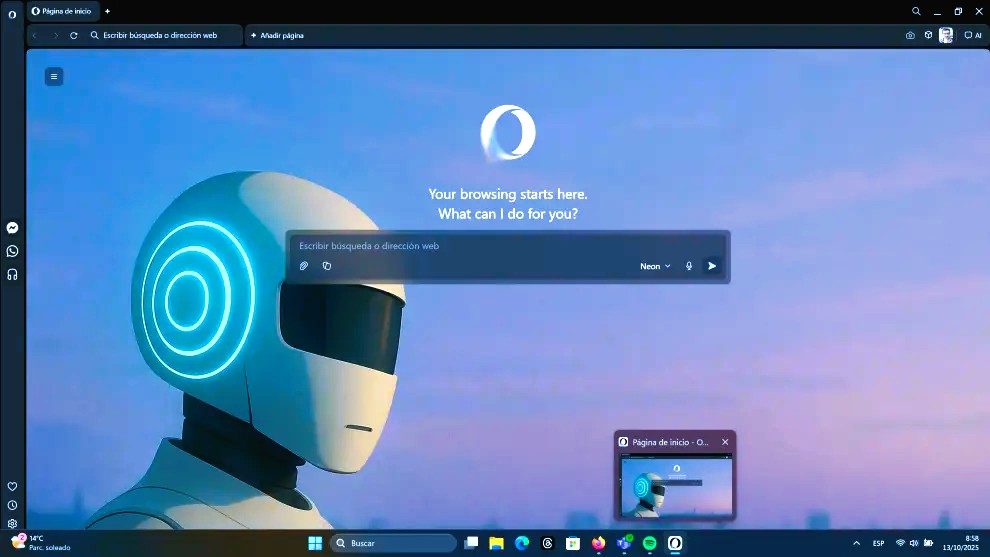The height and width of the screenshot is (557, 990).
Task: Open sidebar settings gear icon
Action: pos(12,523)
